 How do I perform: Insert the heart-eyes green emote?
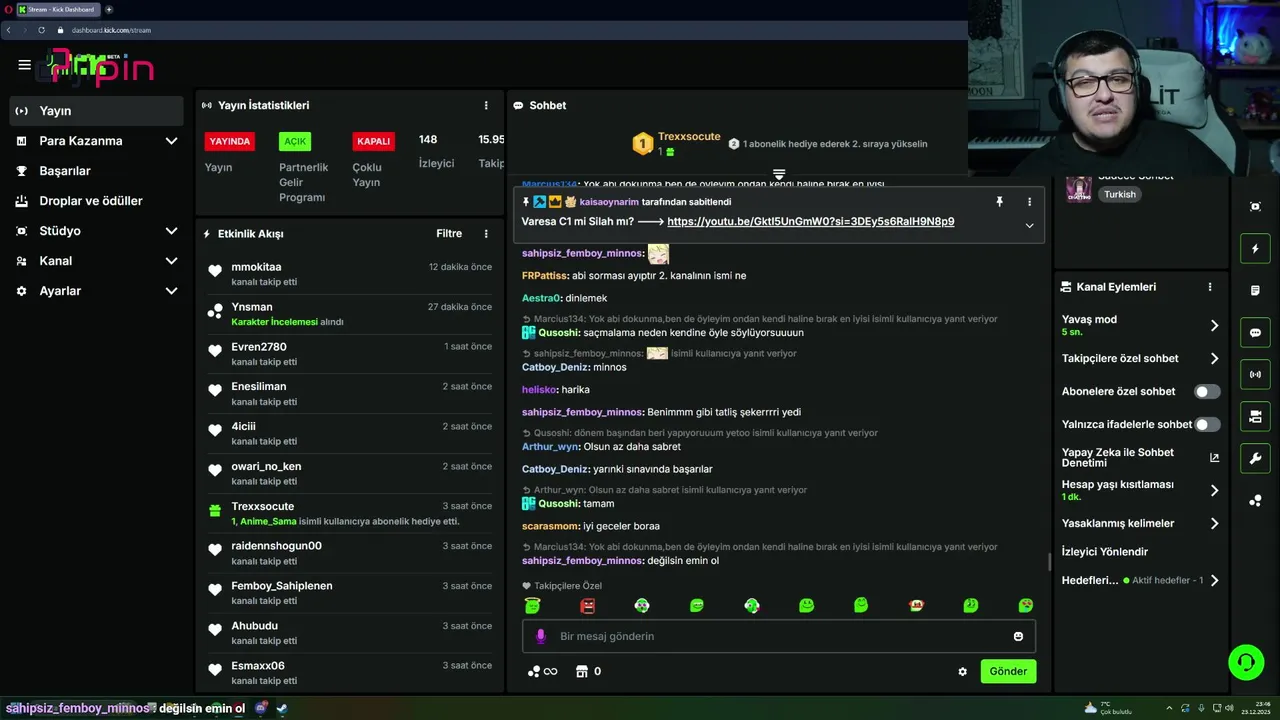pyautogui.click(x=1025, y=605)
